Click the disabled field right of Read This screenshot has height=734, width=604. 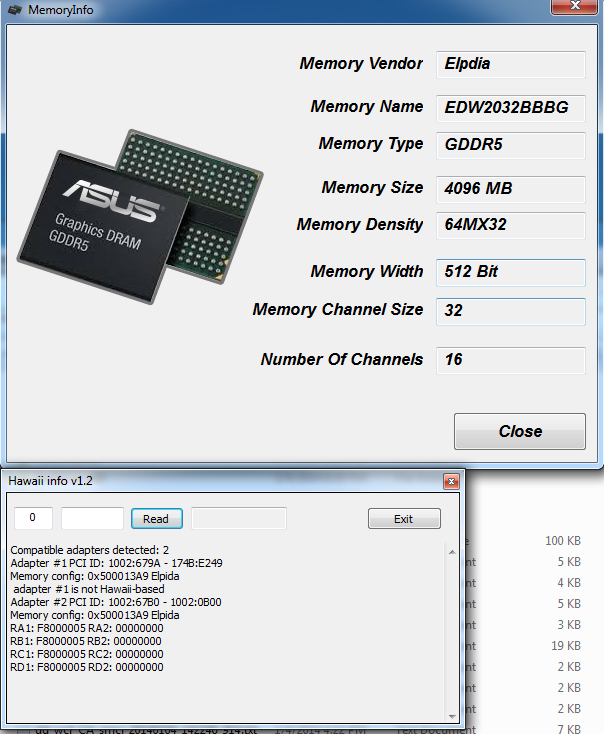point(239,518)
